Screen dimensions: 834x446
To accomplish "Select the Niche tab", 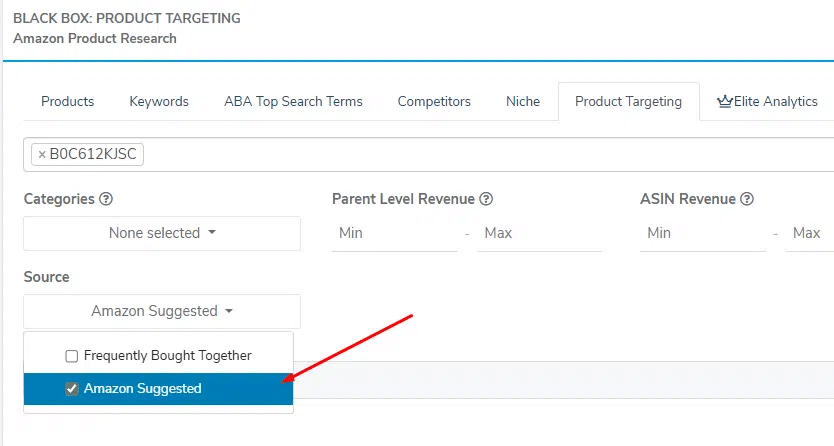I will click(522, 101).
